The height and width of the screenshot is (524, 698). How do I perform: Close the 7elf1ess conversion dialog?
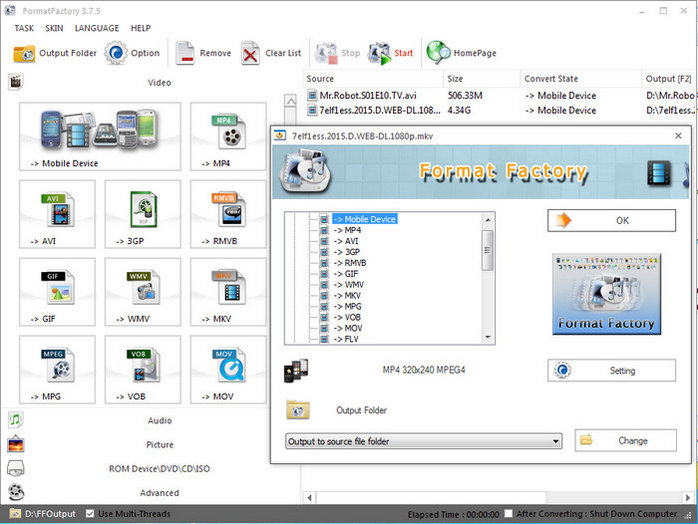pyautogui.click(x=678, y=136)
